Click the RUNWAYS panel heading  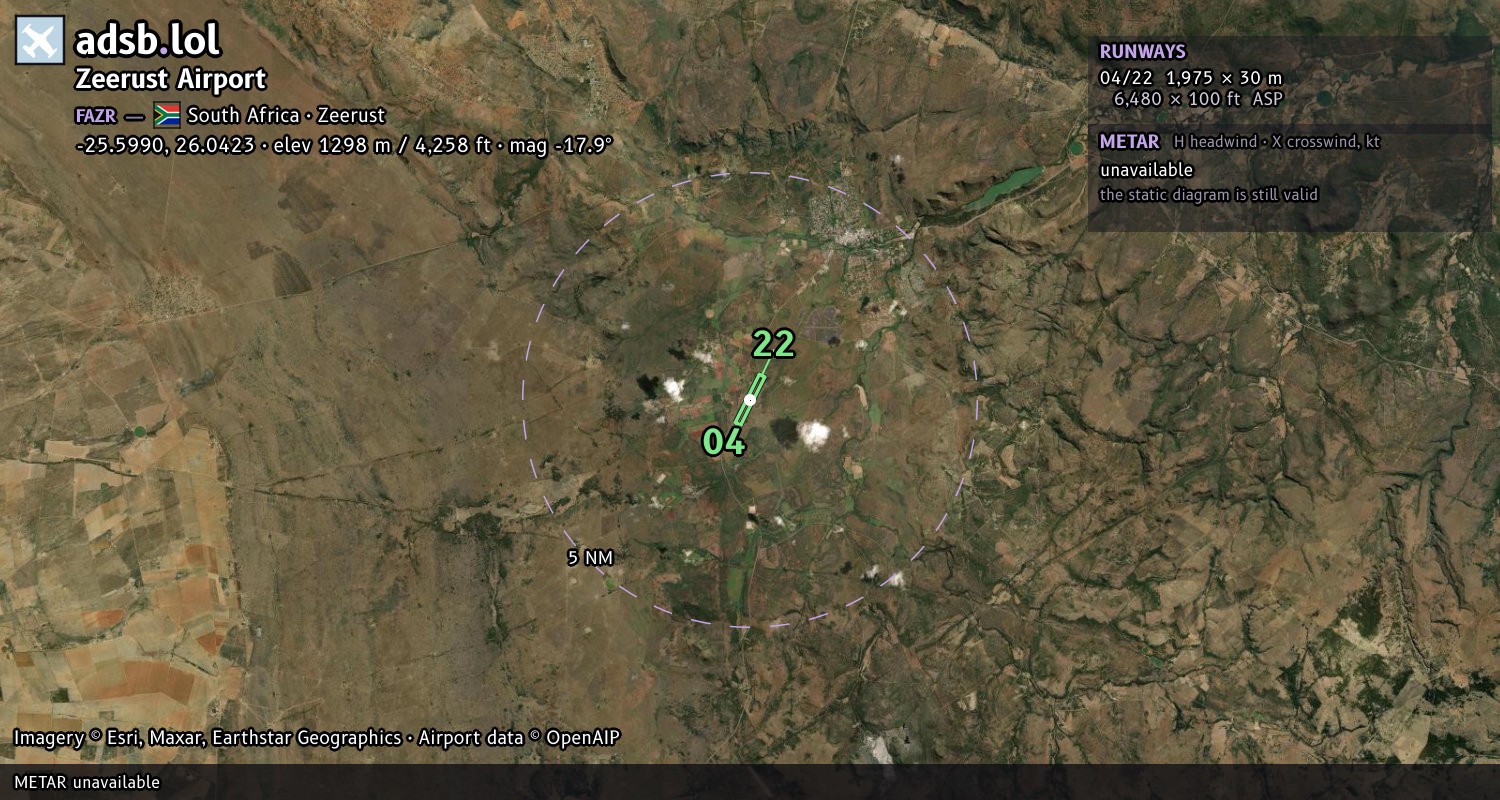(x=1142, y=51)
